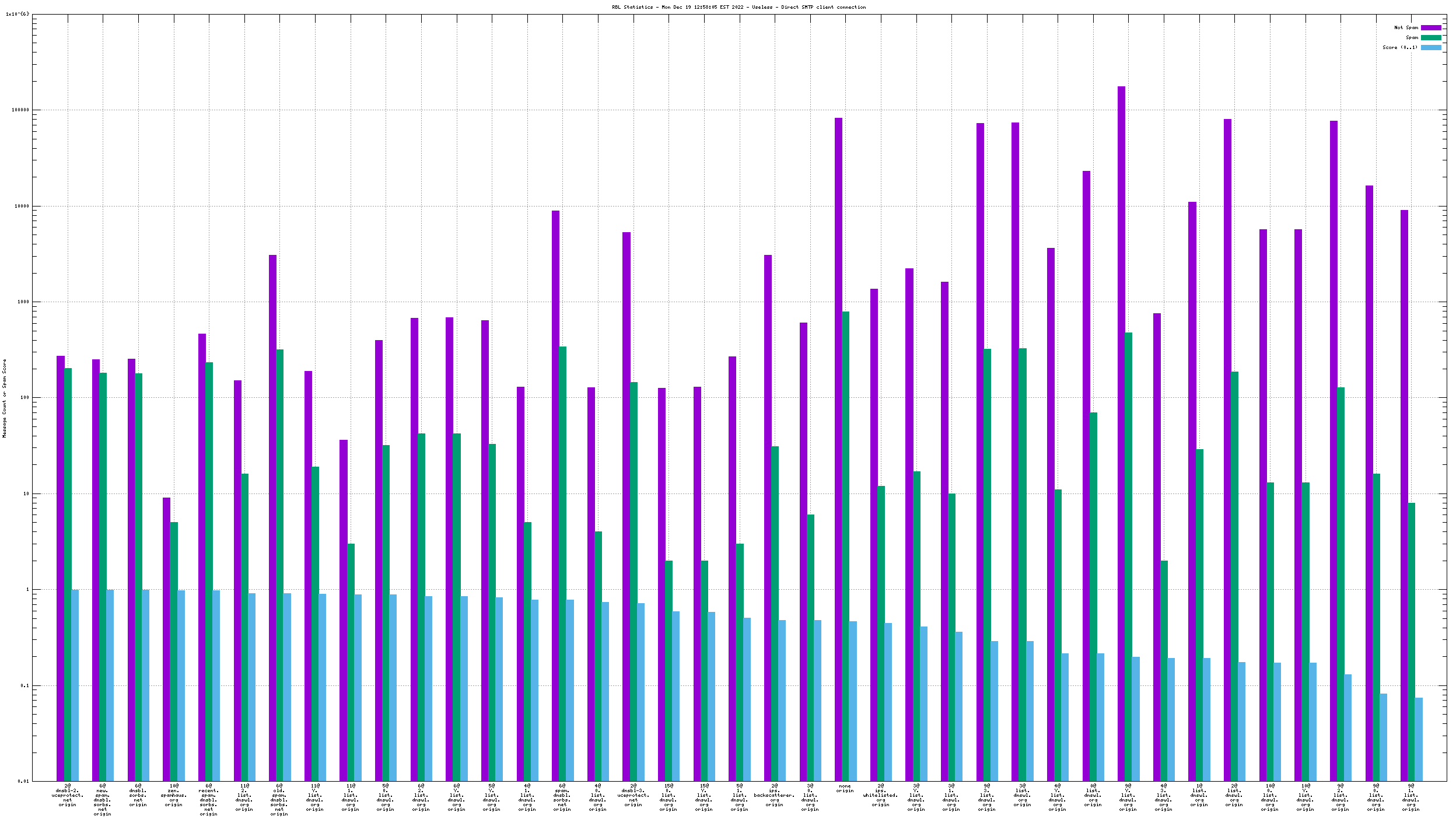This screenshot has width=1456, height=819.
Task: Click the RBL Statistics chart title
Action: [x=738, y=7]
